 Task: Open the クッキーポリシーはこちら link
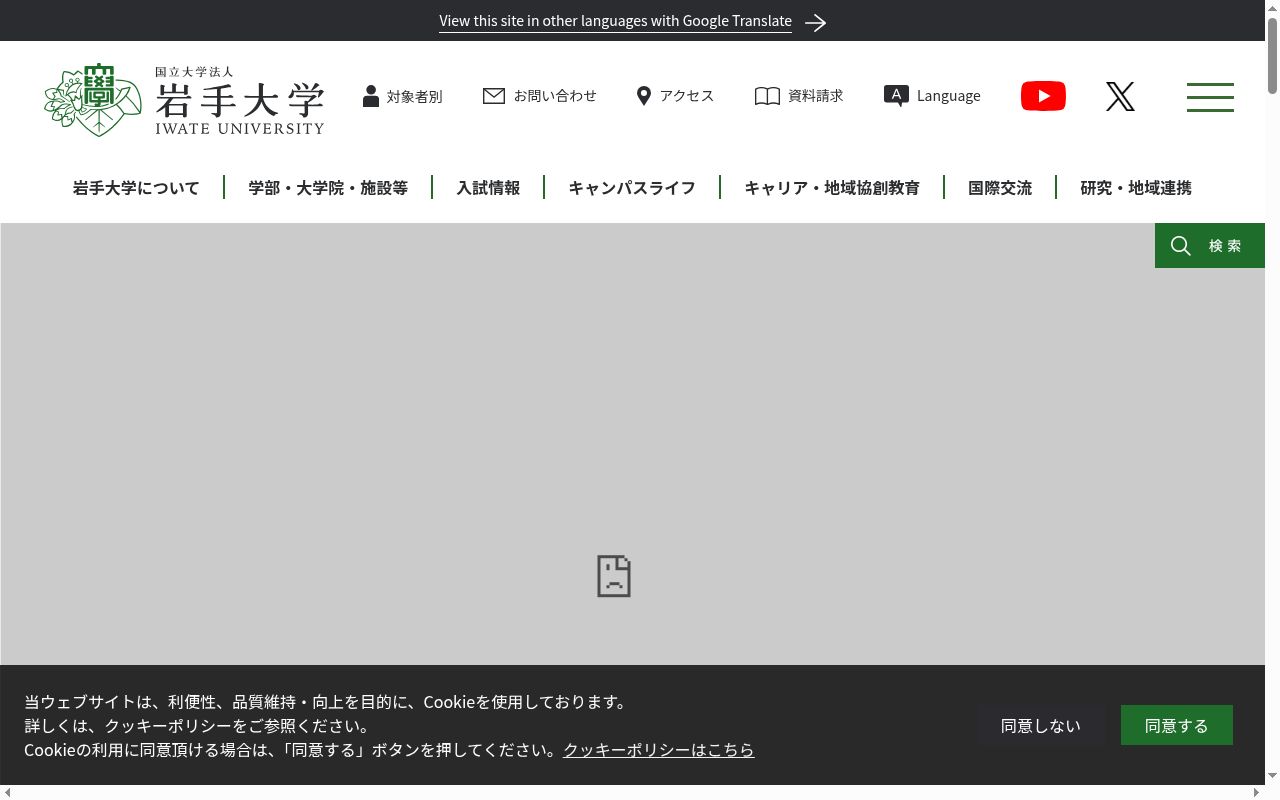coord(658,750)
